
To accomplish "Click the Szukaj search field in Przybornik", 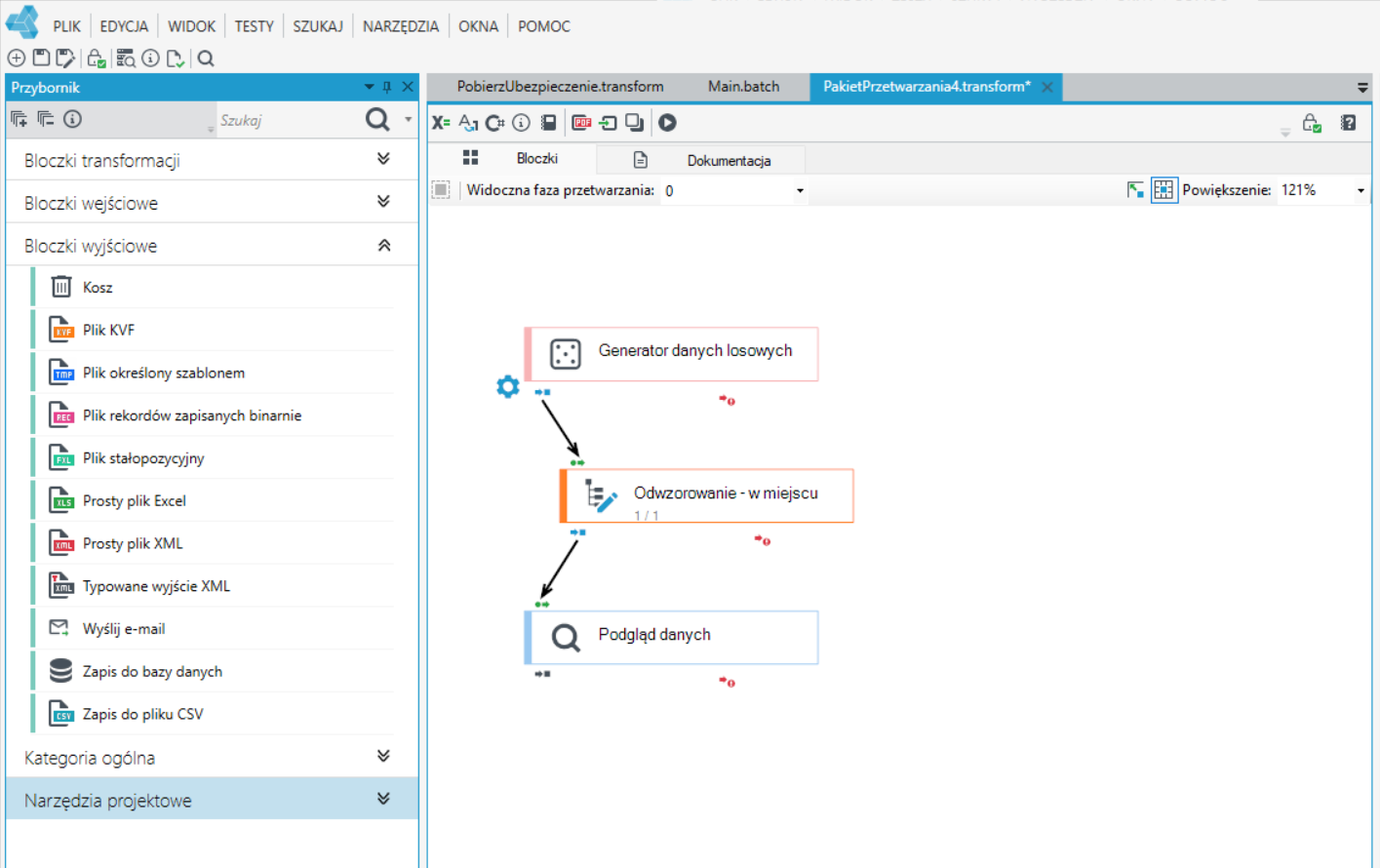I will (x=288, y=120).
